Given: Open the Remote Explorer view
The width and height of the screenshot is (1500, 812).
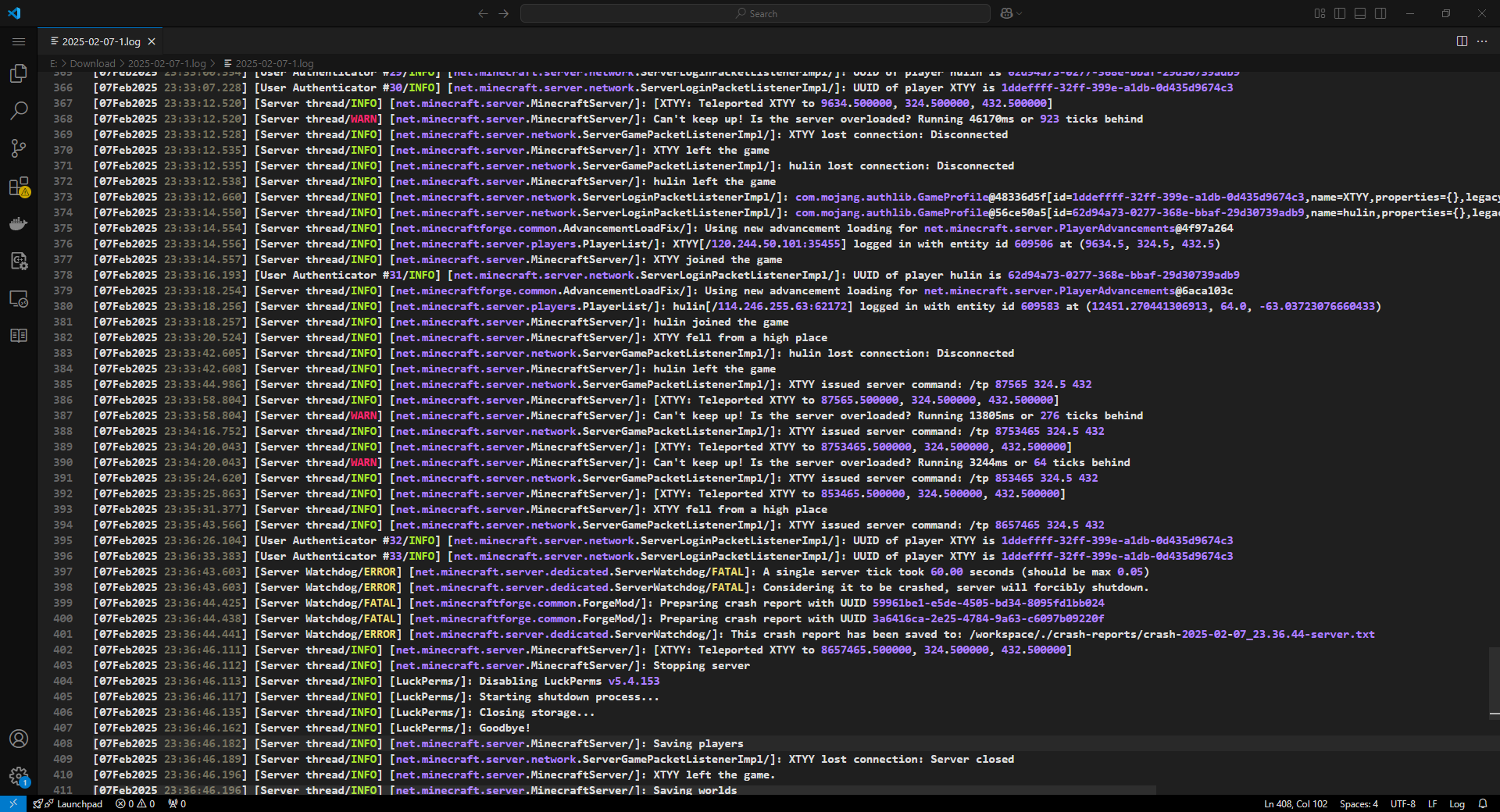Looking at the screenshot, I should pos(19,299).
